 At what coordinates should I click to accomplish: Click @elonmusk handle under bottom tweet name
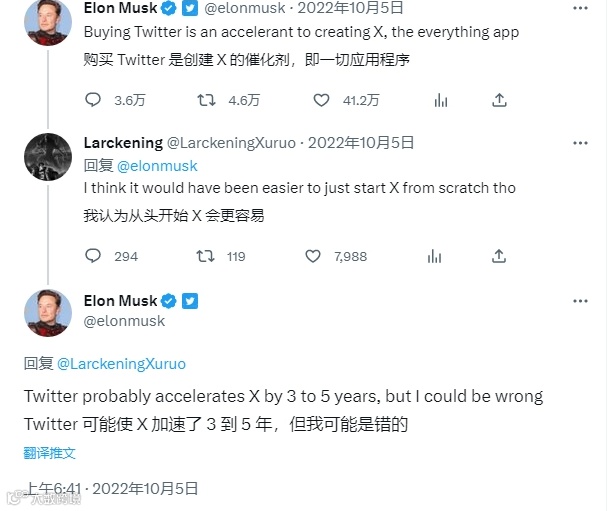[x=125, y=321]
